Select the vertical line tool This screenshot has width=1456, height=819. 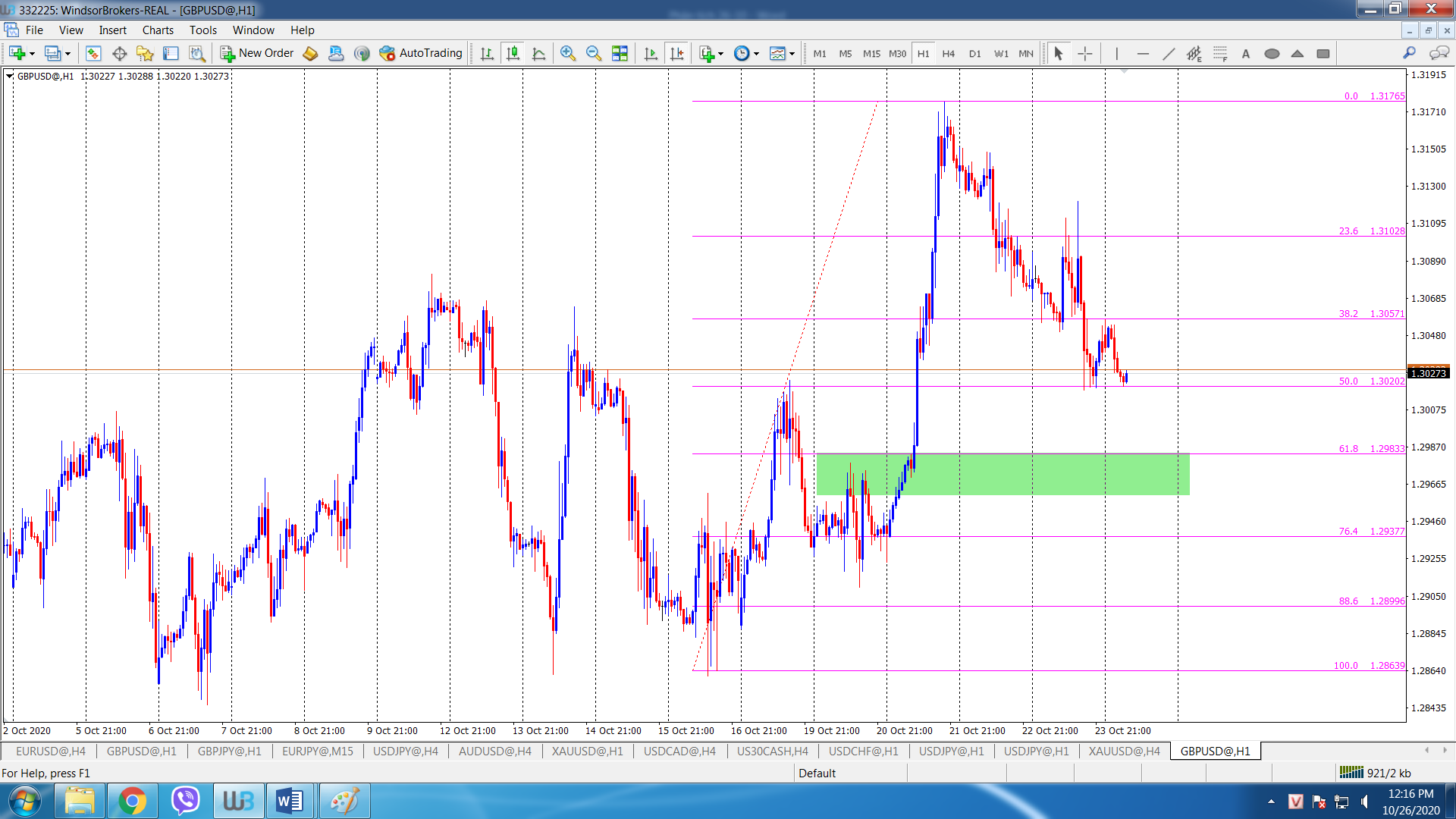[x=1116, y=53]
